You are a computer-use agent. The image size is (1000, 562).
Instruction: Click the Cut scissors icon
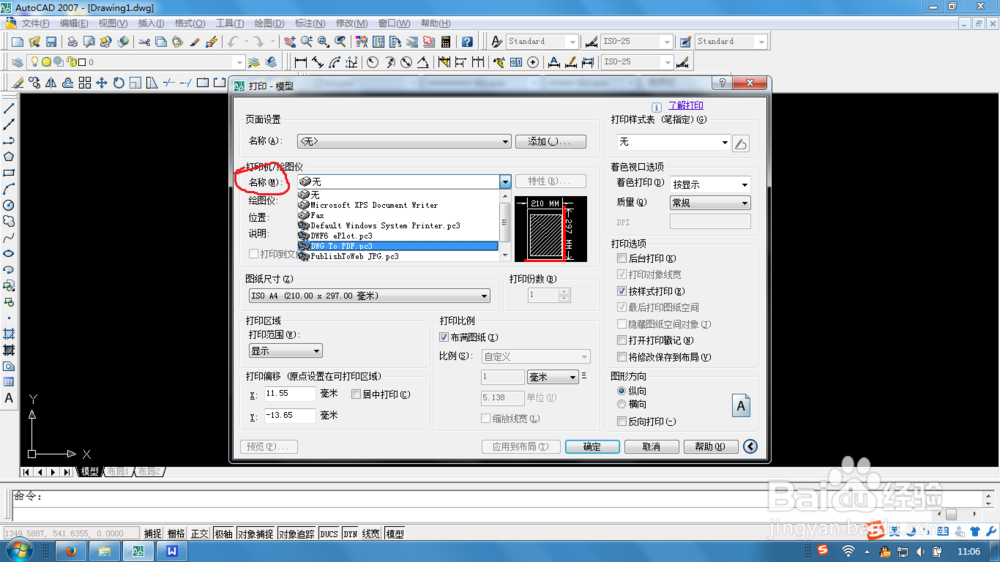click(x=144, y=42)
